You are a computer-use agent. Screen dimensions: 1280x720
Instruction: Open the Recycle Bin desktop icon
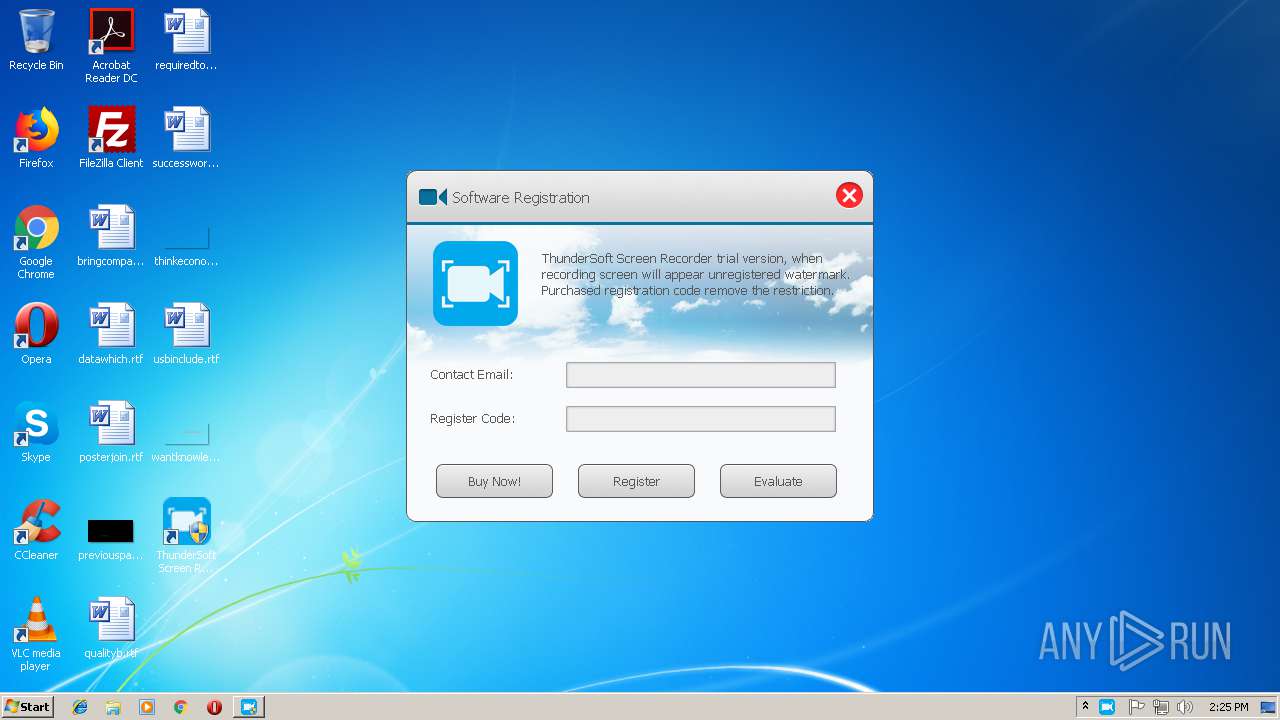coord(36,40)
